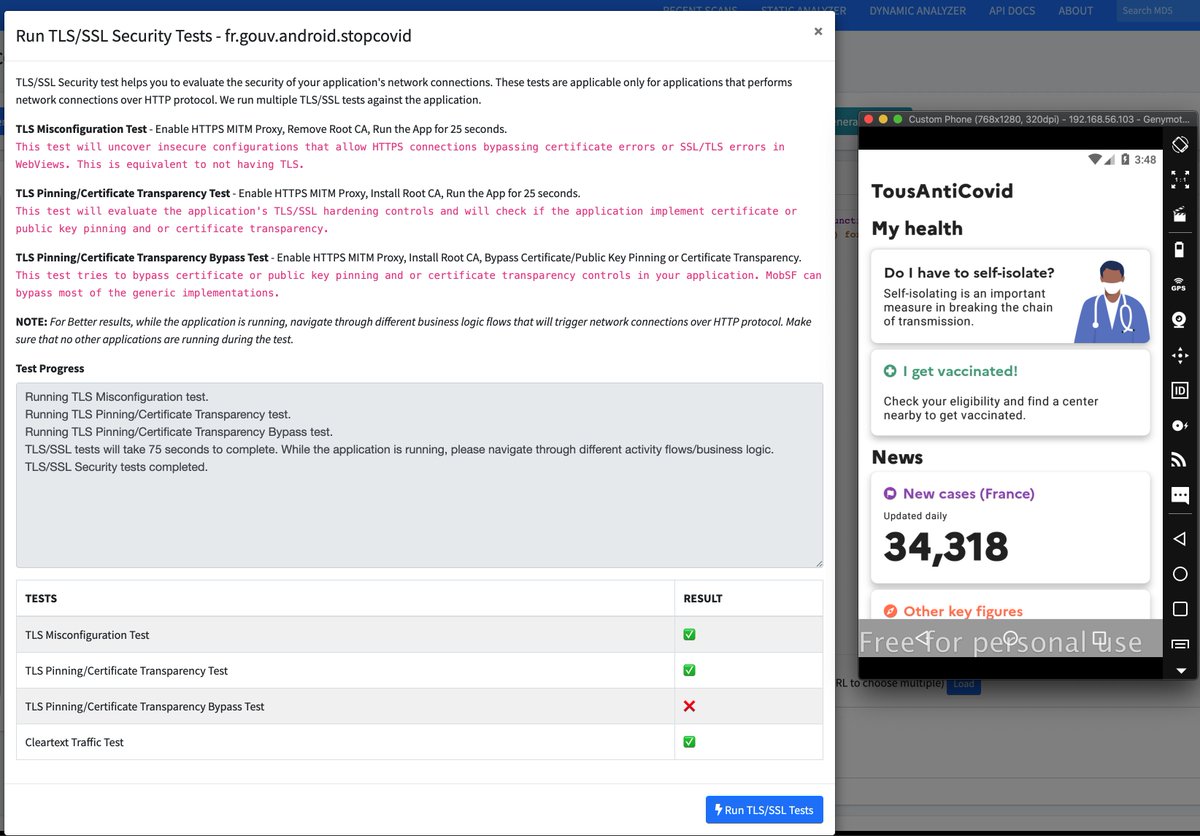
Task: Tap Android Home circle in Genymotion sidebar
Action: (x=1179, y=574)
